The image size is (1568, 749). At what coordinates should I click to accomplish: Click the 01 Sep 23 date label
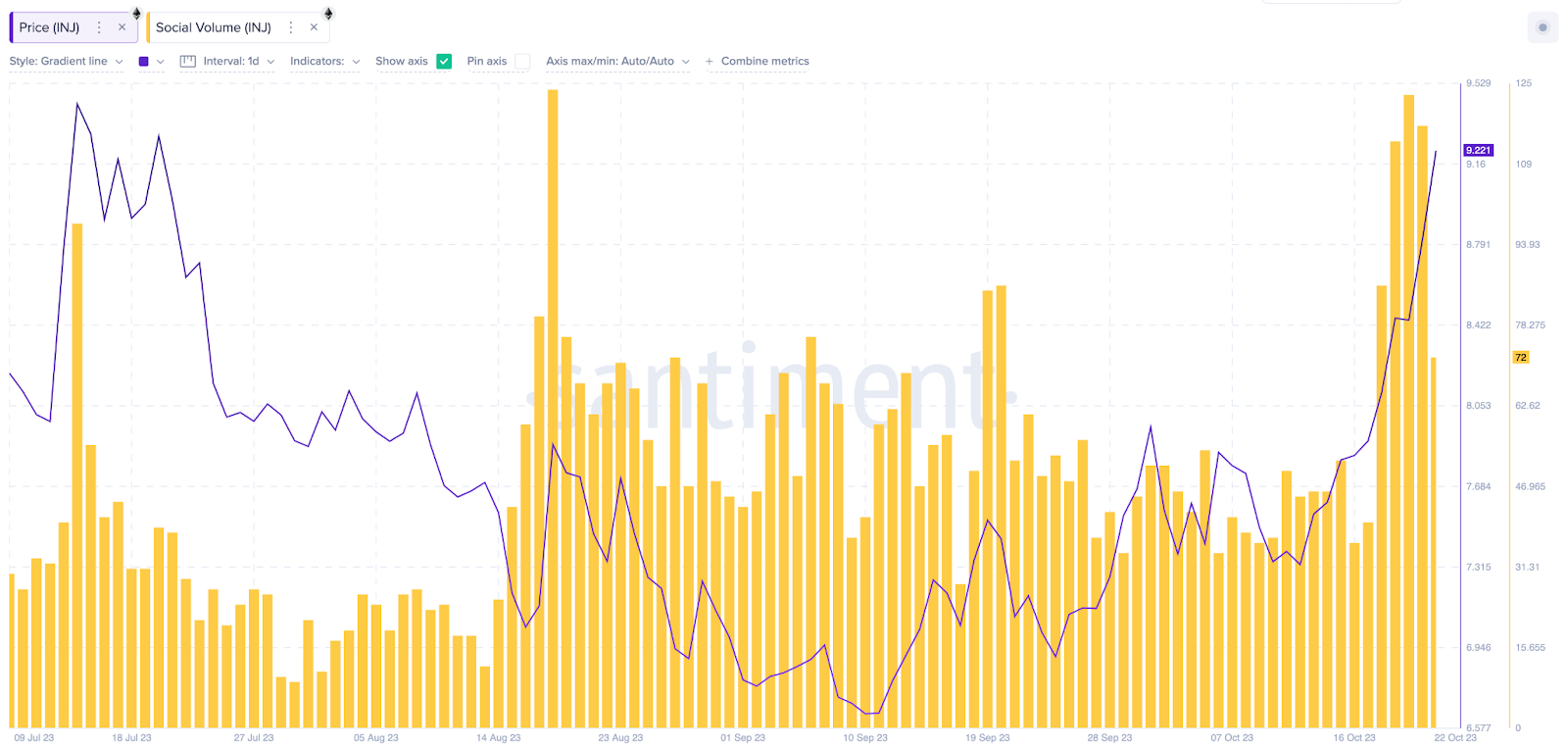(743, 737)
